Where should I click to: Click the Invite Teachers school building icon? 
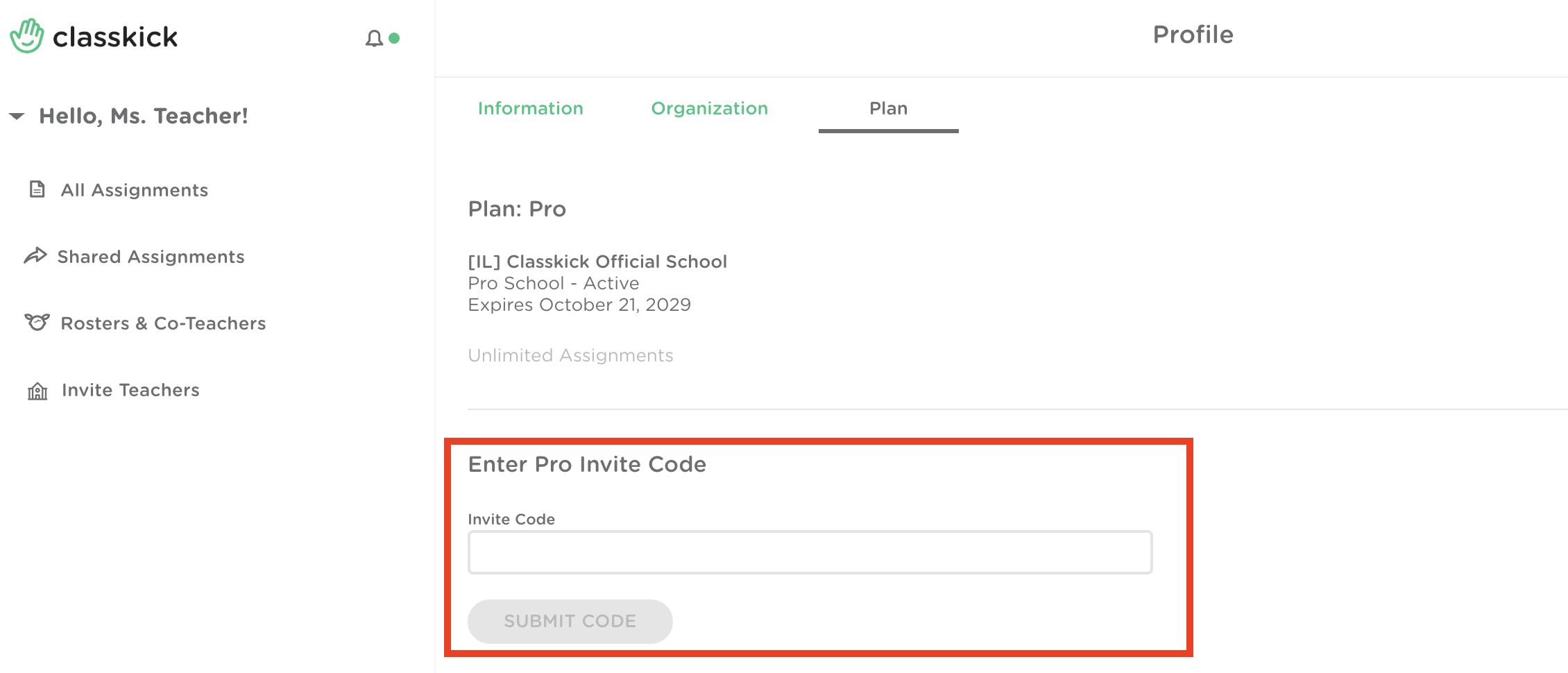pyautogui.click(x=37, y=391)
